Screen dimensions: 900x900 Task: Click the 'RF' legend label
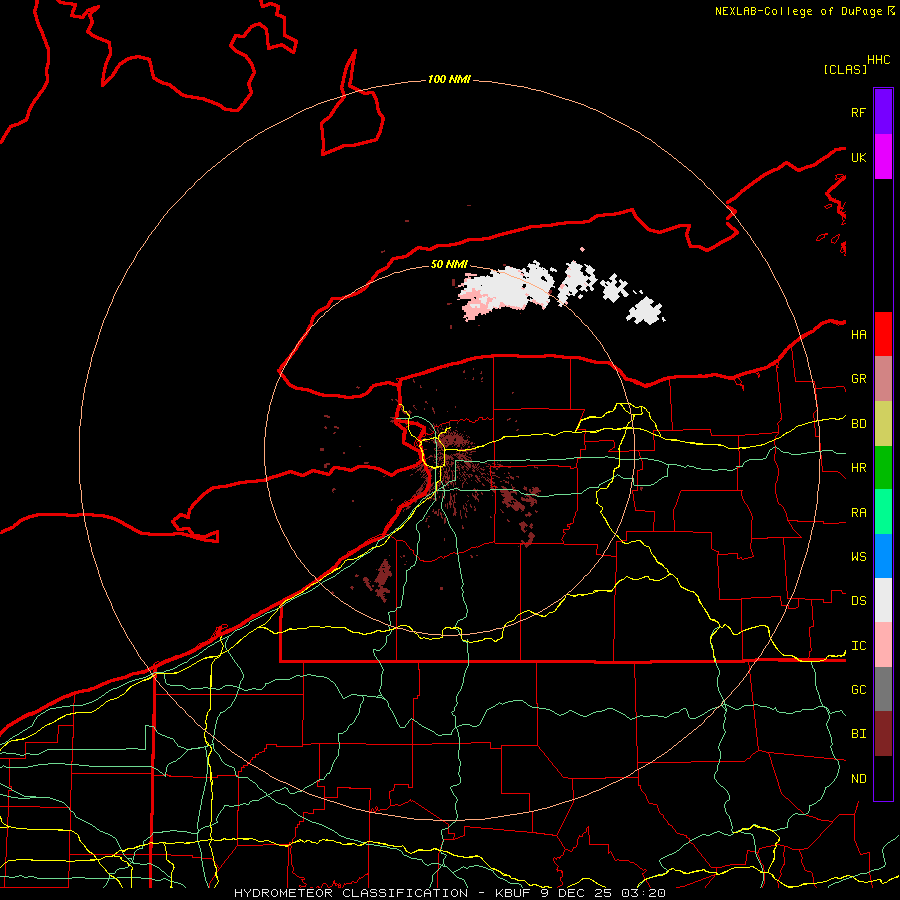click(x=858, y=112)
